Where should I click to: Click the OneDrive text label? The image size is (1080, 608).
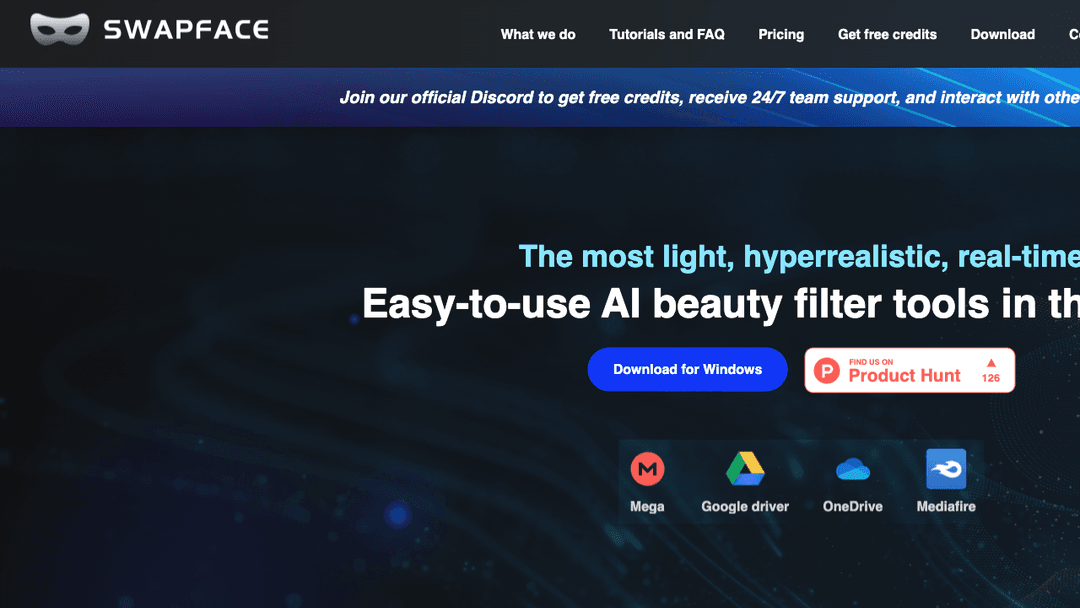tap(852, 506)
